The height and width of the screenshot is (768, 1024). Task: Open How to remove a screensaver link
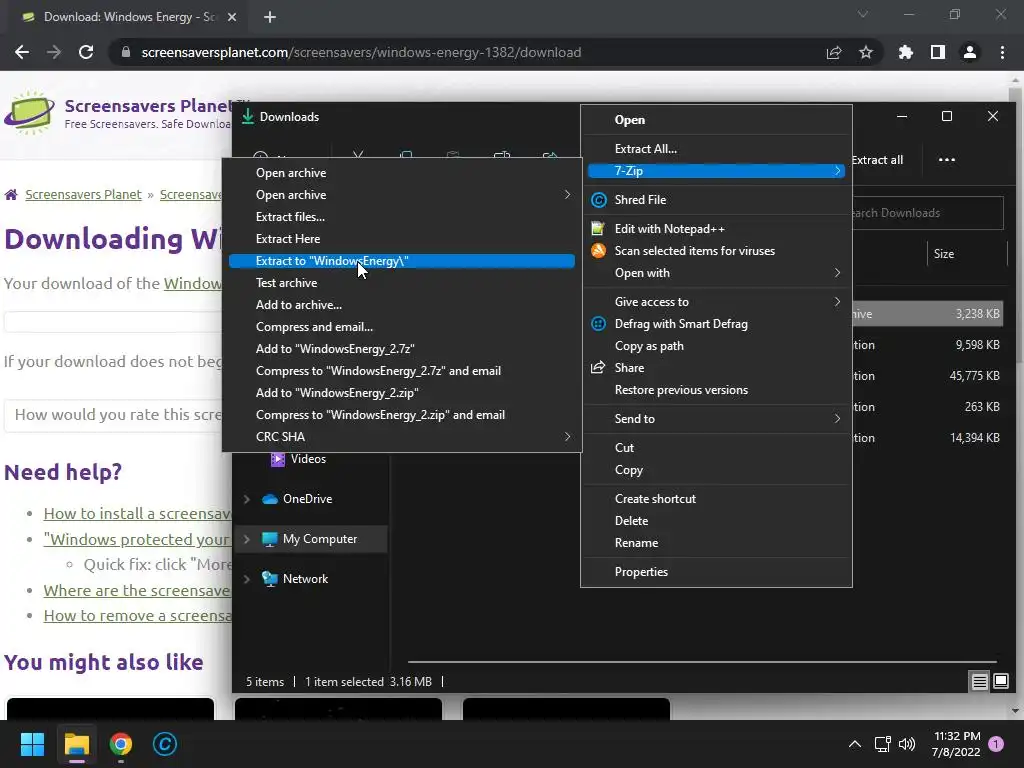tap(137, 616)
